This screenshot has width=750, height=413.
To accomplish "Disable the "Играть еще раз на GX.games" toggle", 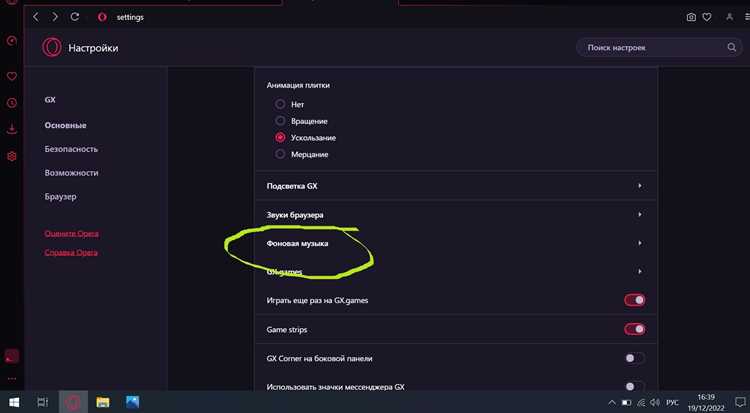I will click(634, 300).
